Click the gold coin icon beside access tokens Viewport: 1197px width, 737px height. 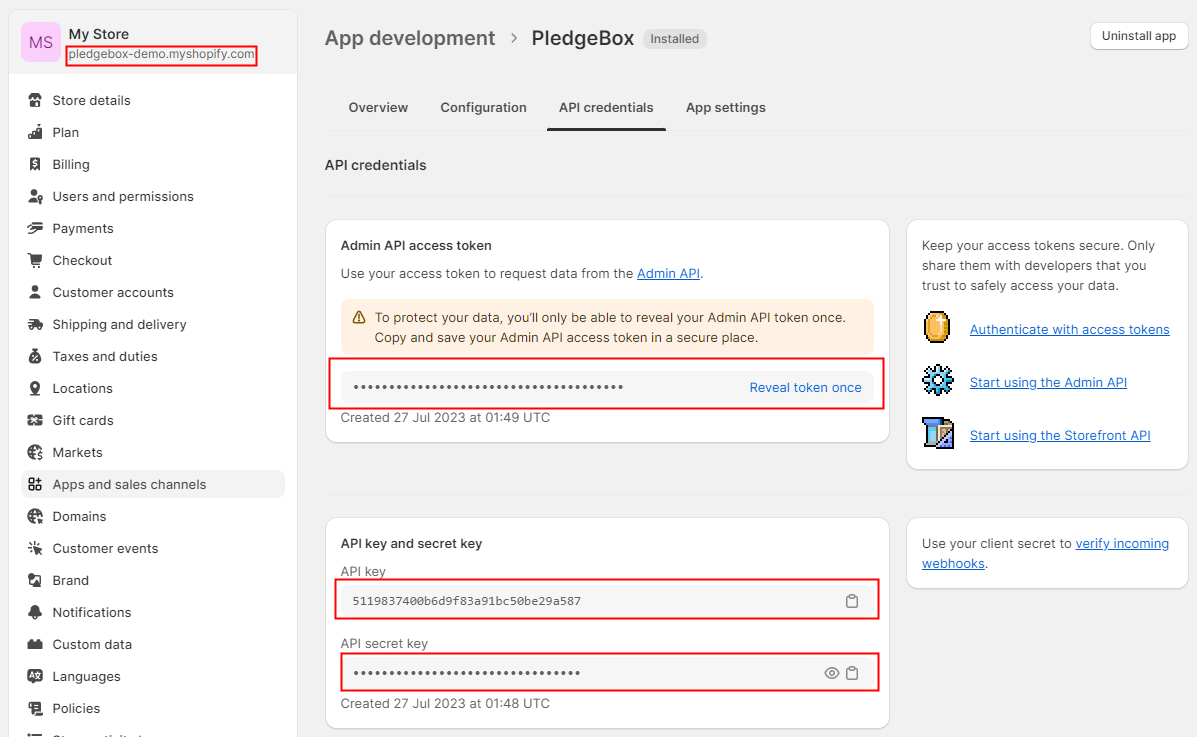pyautogui.click(x=937, y=328)
